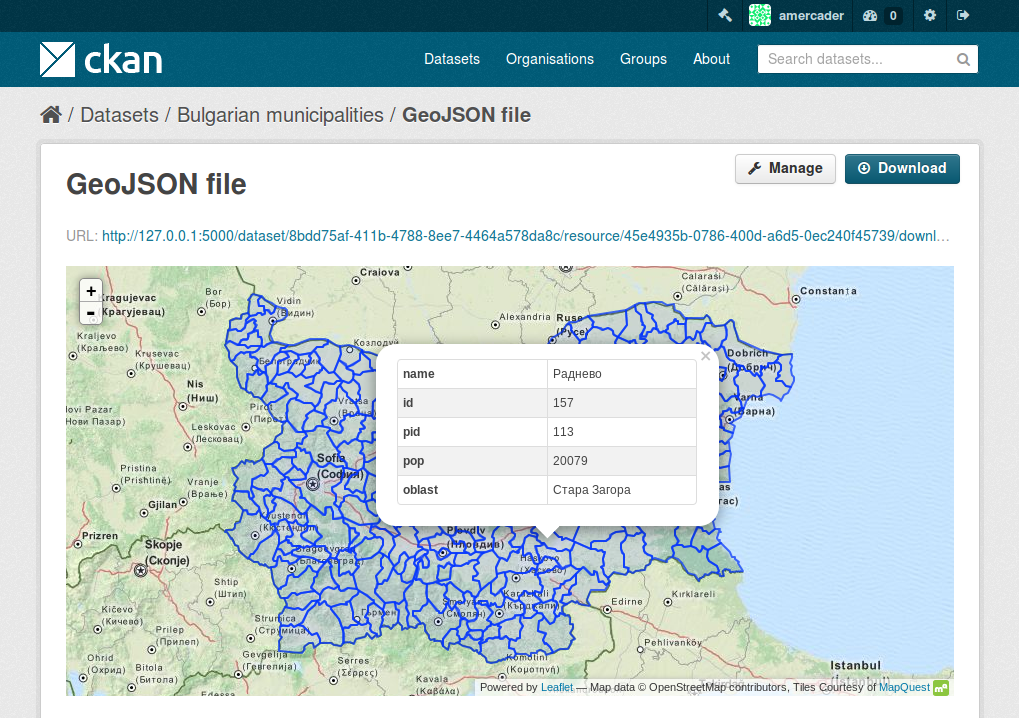This screenshot has height=718, width=1019.
Task: Click the search magnifier icon
Action: [963, 59]
